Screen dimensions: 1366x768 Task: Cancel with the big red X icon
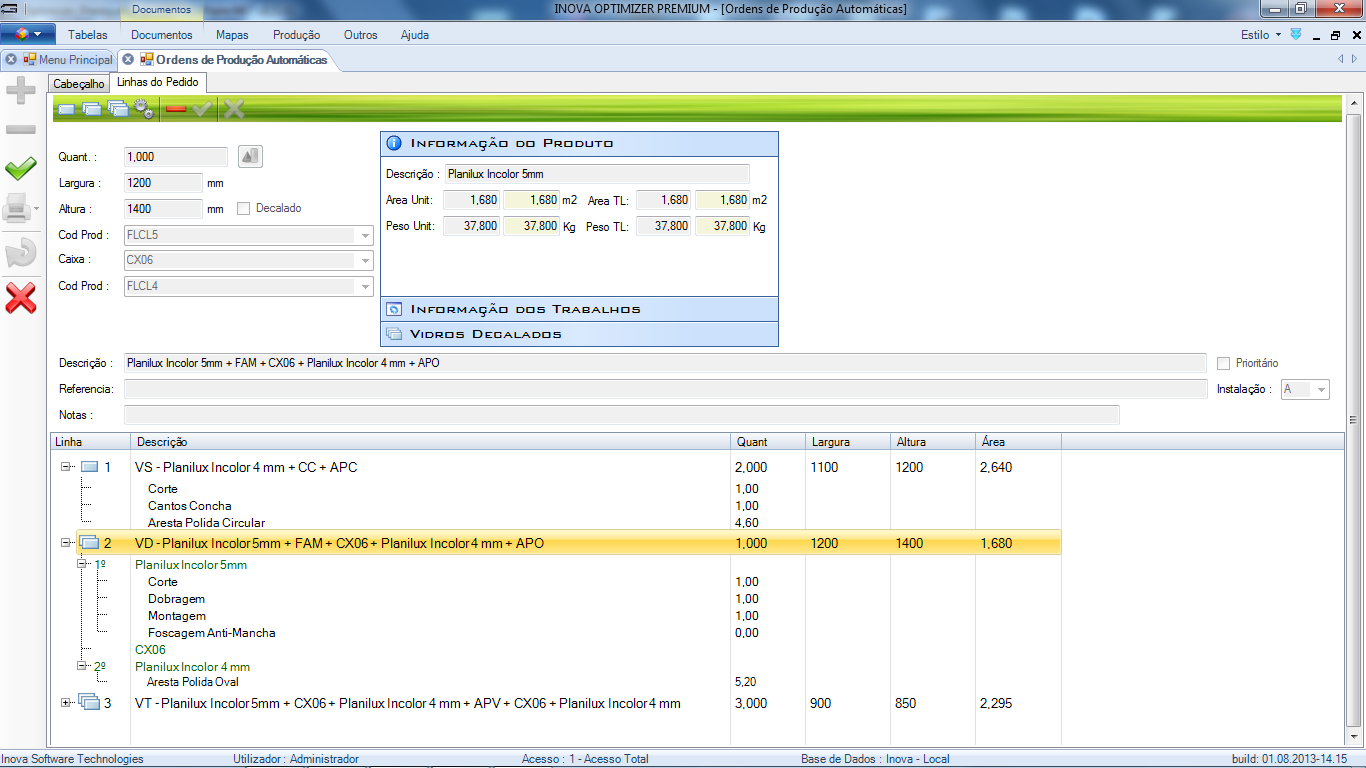click(x=21, y=297)
